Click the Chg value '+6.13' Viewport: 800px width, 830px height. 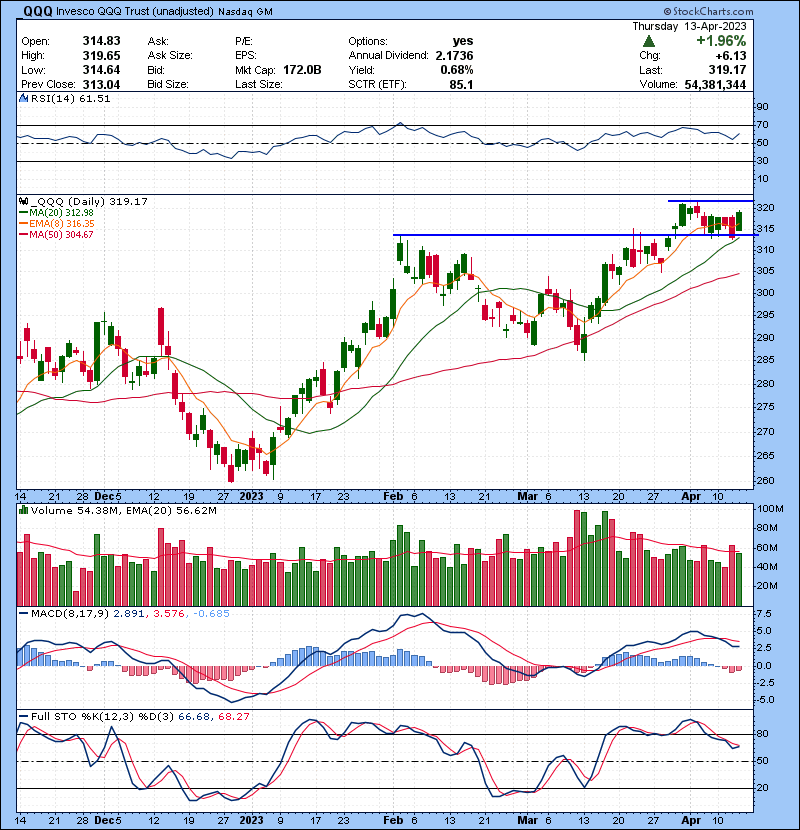click(731, 56)
